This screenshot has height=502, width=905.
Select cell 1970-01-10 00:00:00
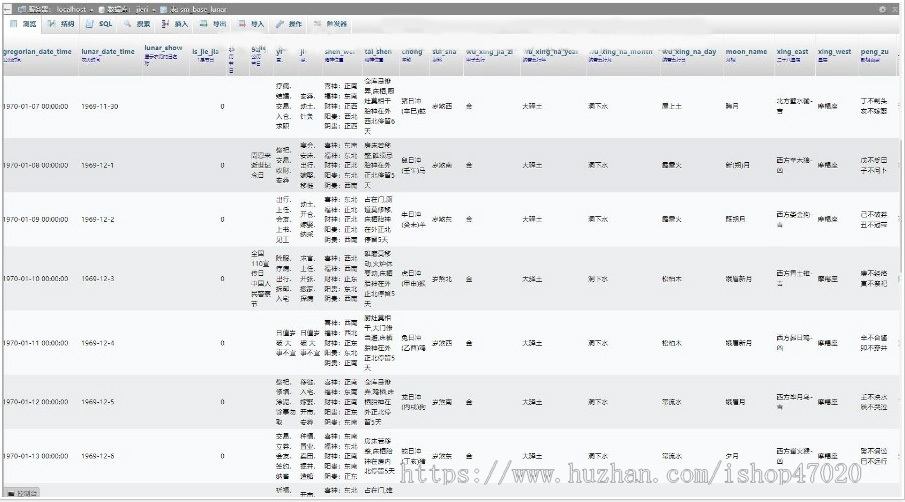pos(36,279)
